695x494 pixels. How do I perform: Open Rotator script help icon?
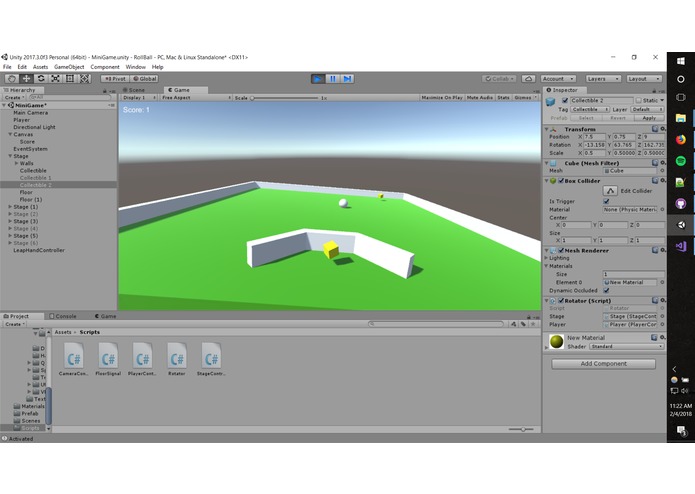click(x=655, y=300)
